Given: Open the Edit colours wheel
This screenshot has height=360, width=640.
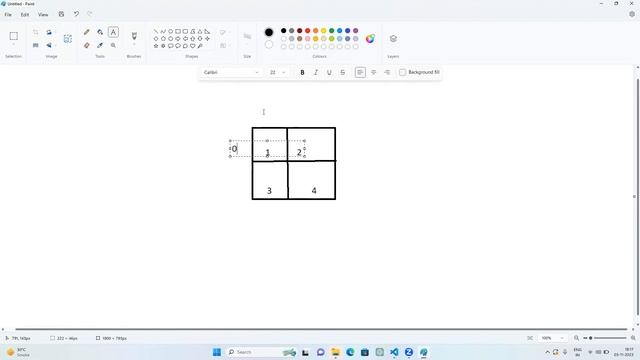Looking at the screenshot, I should click(370, 39).
